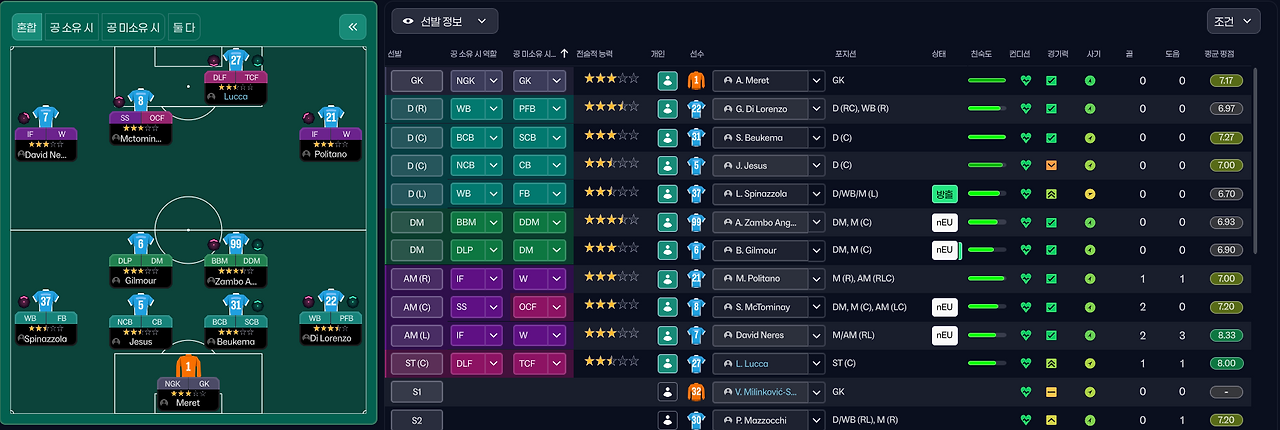Click match fitness check icon in A. Meret row
This screenshot has height=430, width=1280.
[x=1051, y=81]
